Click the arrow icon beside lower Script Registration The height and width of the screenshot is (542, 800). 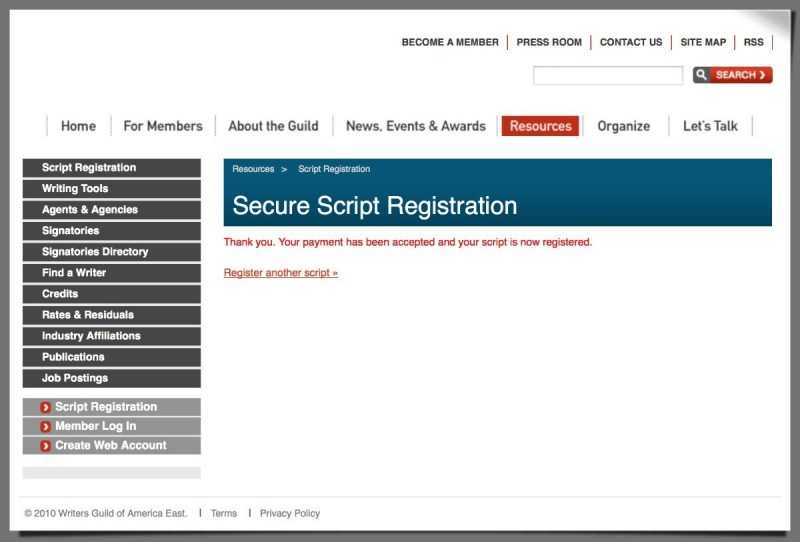coord(46,407)
